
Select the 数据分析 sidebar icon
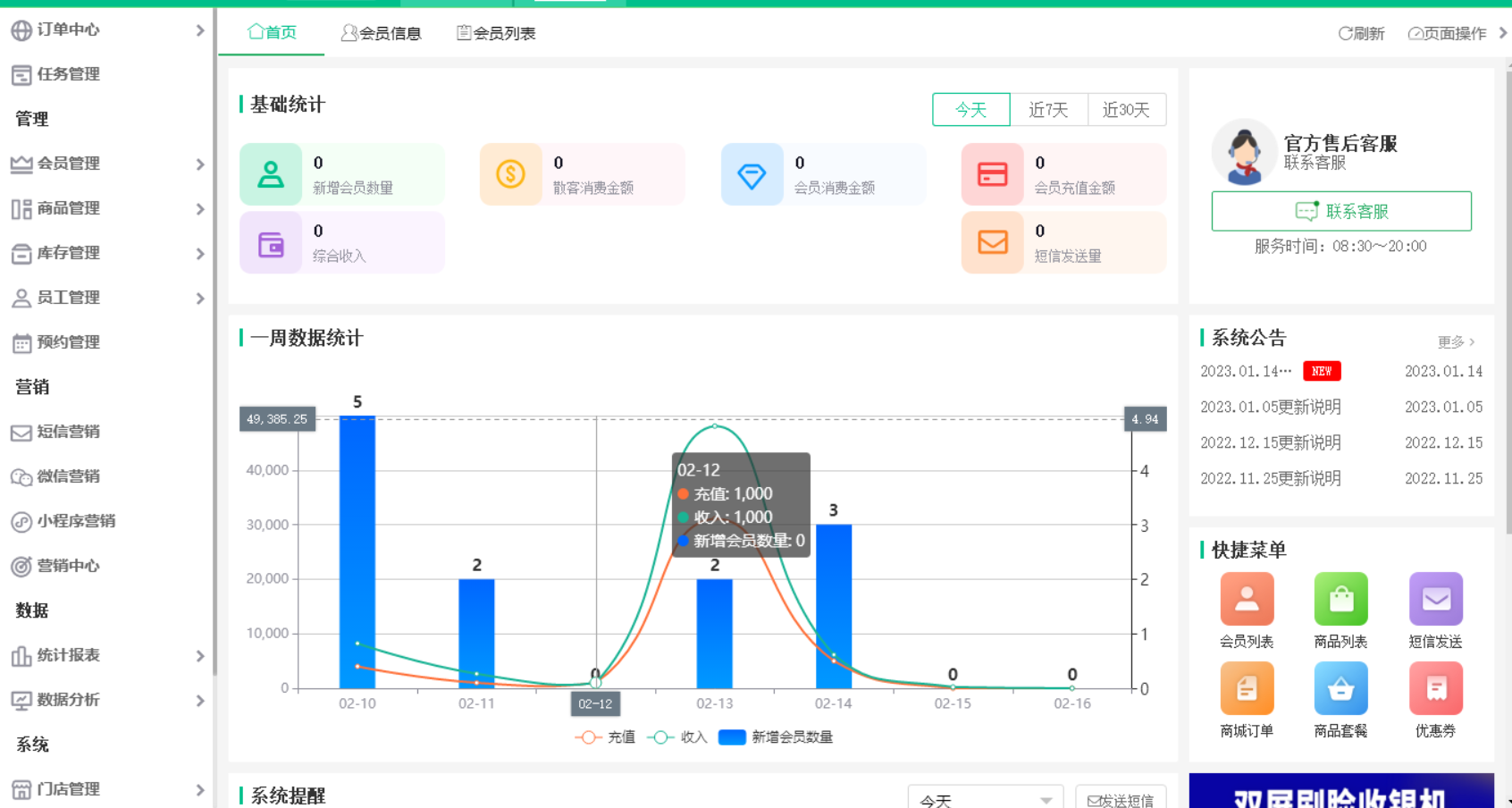21,700
